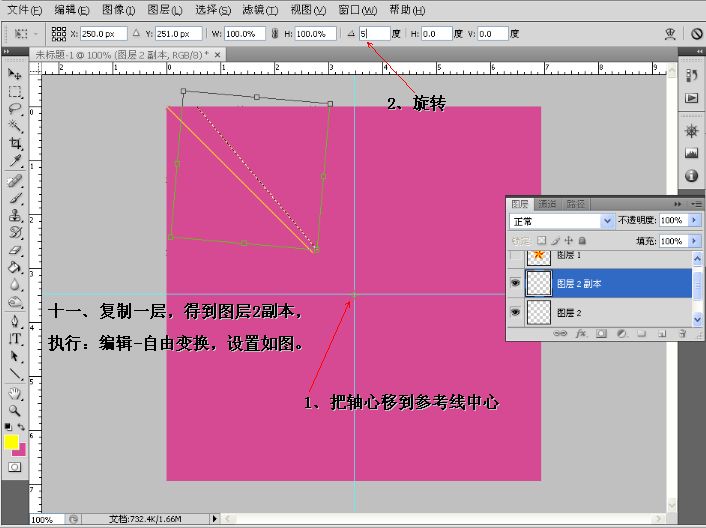Create a new layer group
This screenshot has height=528, width=706.
pyautogui.click(x=642, y=334)
